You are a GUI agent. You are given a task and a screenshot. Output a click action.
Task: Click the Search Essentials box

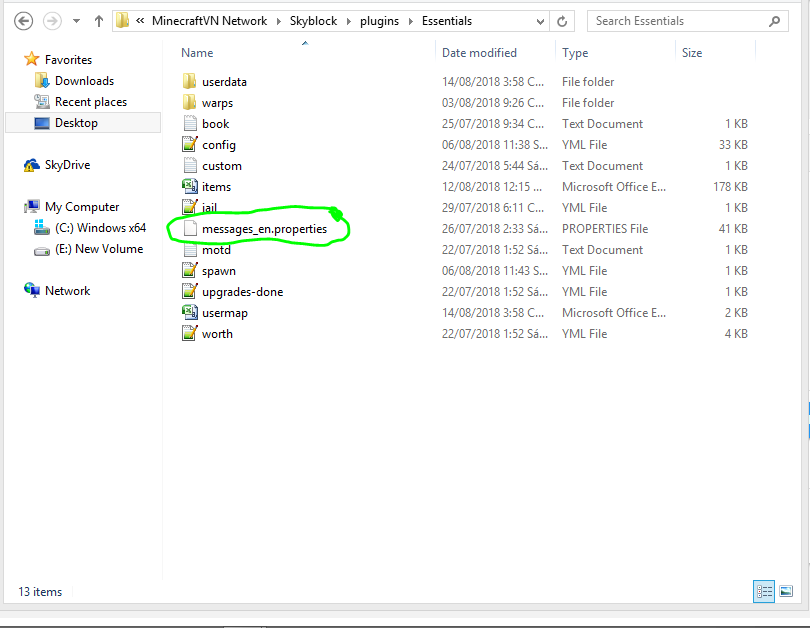coord(688,21)
